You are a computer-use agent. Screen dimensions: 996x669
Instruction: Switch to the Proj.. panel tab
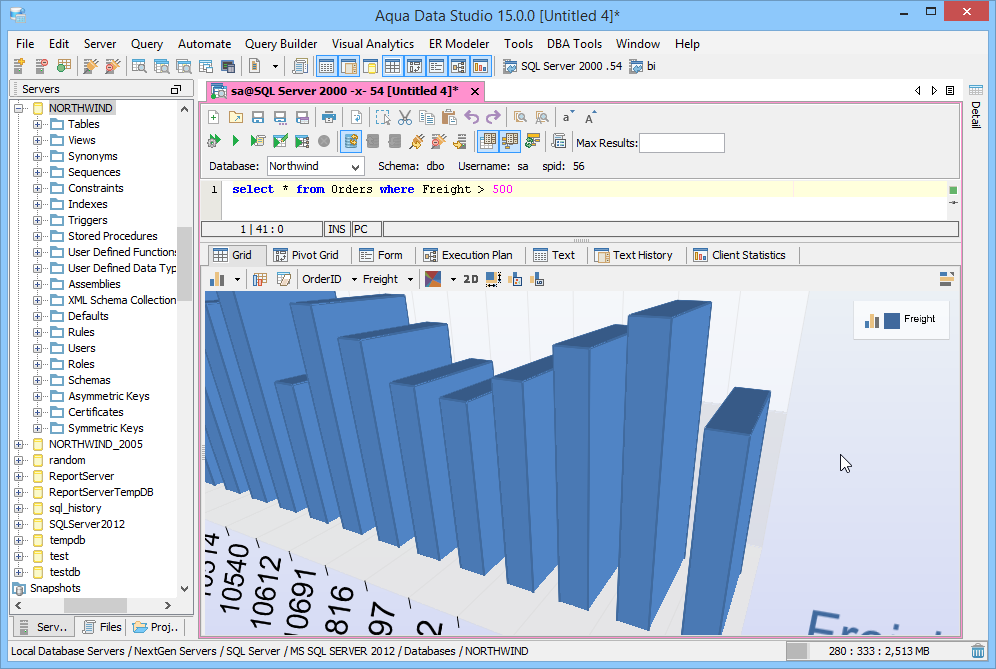(156, 627)
